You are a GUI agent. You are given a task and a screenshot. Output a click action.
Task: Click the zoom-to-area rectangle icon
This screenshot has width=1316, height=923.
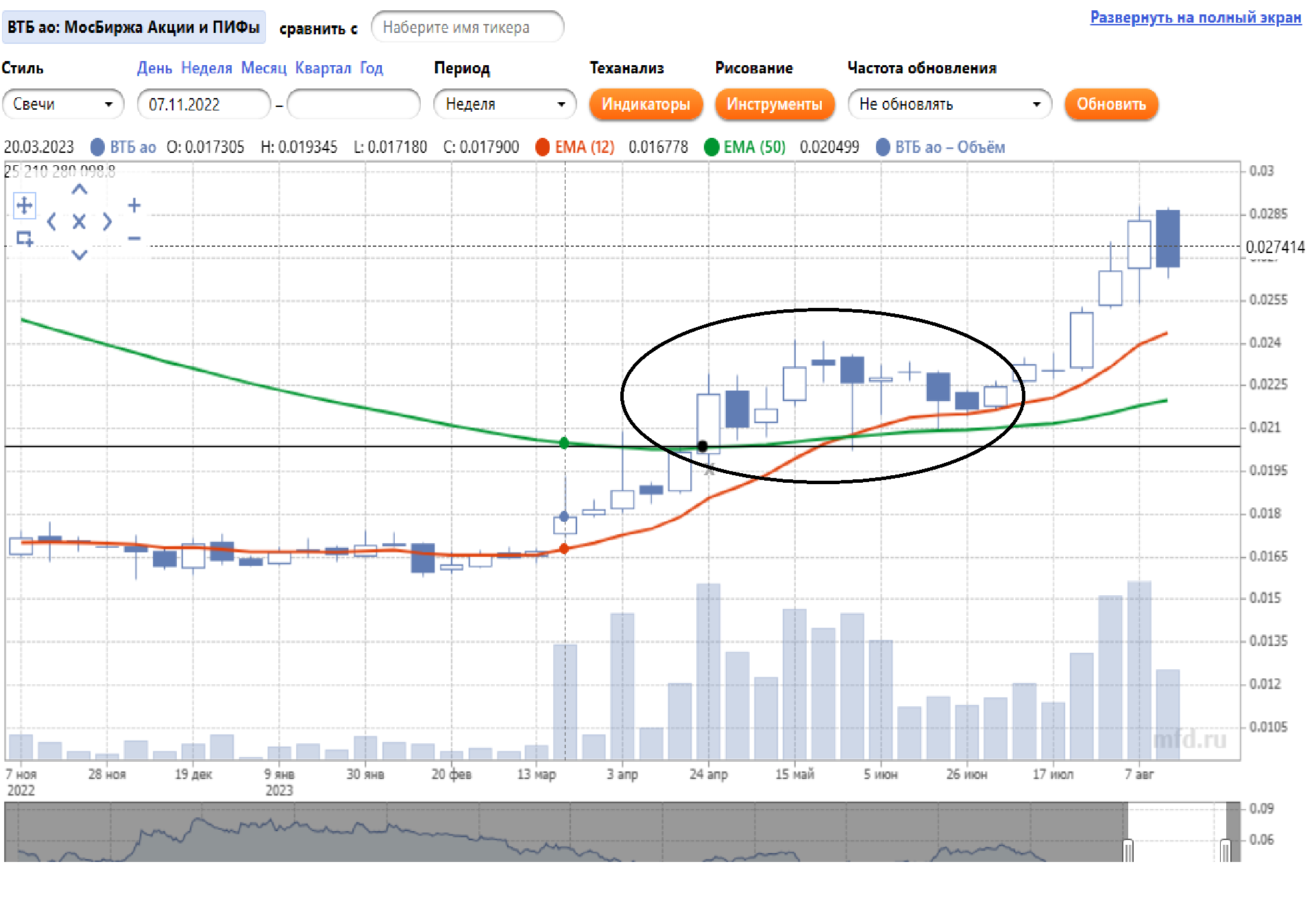click(x=25, y=239)
